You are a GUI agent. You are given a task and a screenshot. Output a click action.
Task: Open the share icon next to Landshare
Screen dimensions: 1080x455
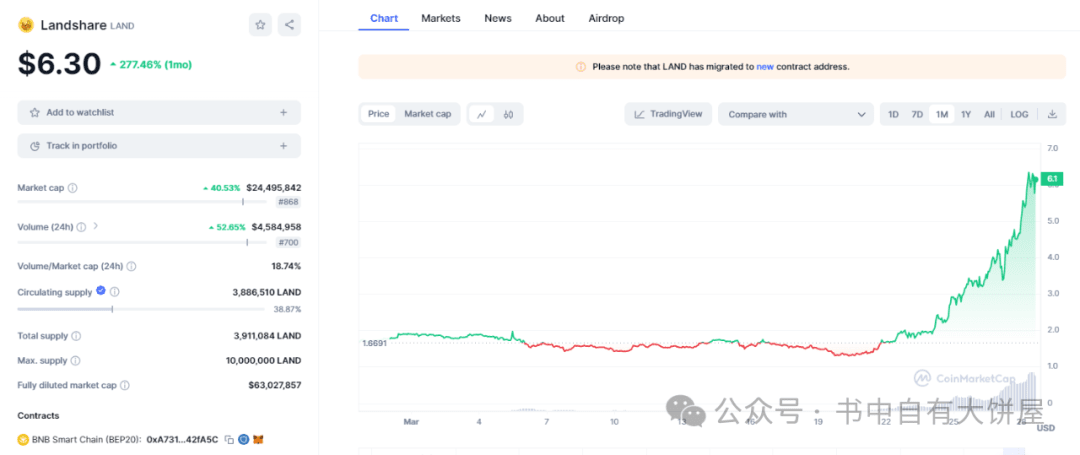289,25
